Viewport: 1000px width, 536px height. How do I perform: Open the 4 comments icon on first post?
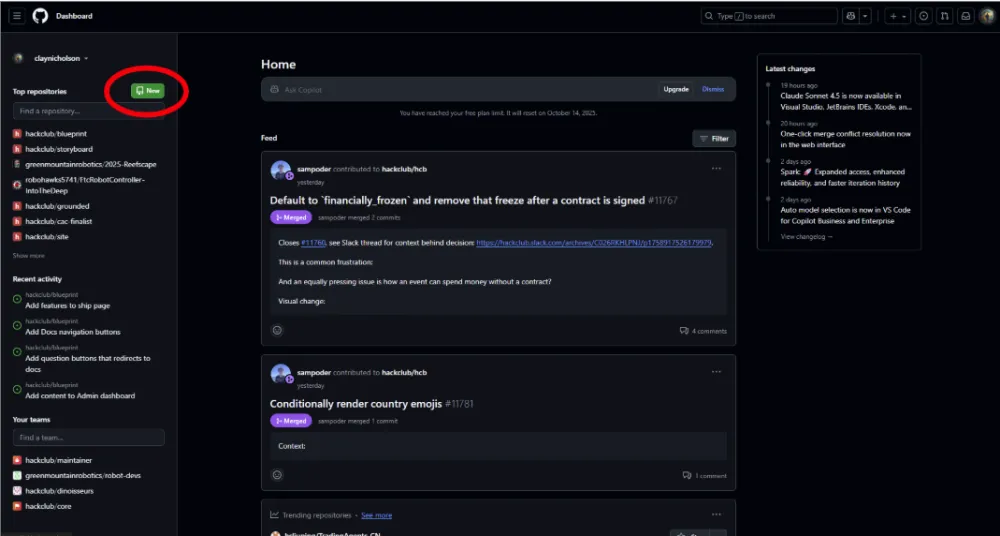[x=703, y=331]
